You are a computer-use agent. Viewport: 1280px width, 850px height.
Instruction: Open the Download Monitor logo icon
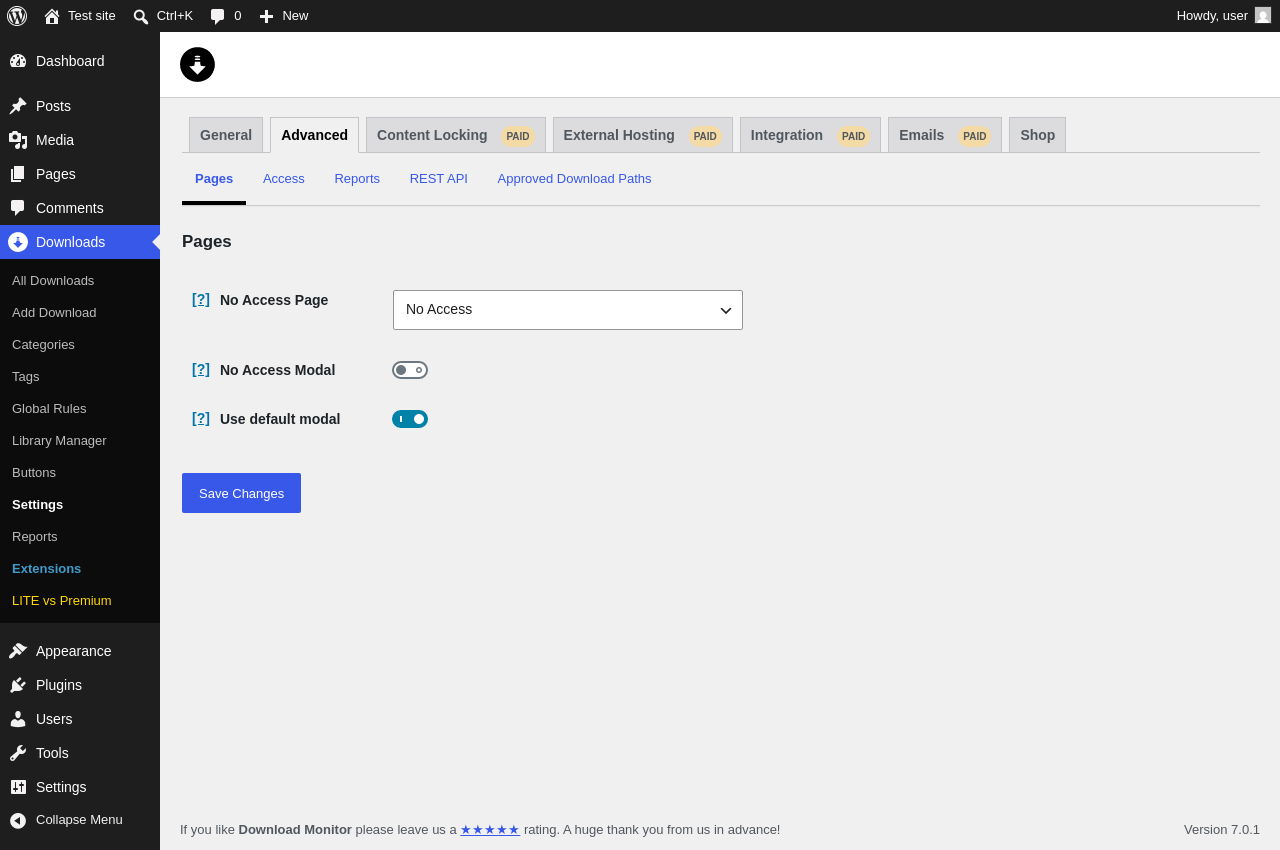(197, 64)
